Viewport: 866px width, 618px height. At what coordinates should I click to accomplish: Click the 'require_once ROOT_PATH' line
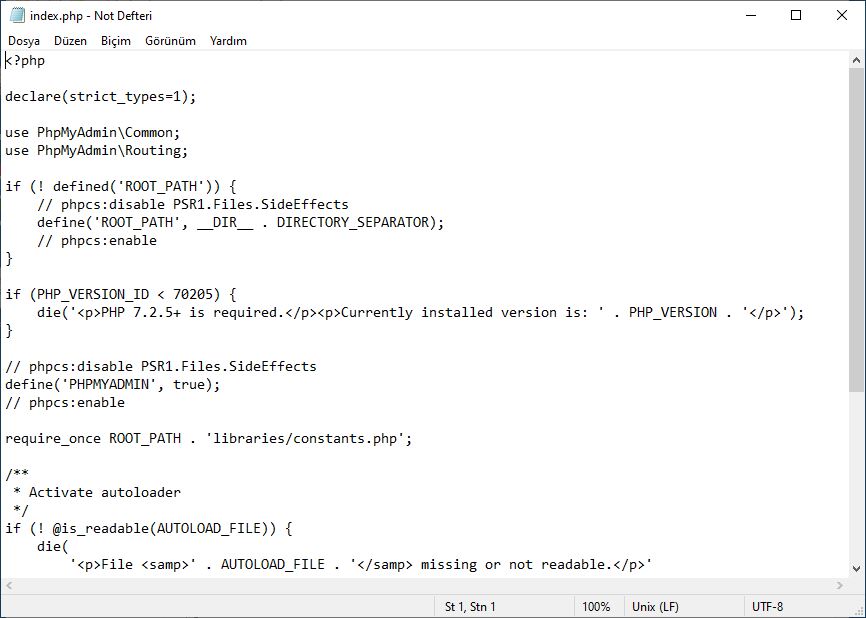pyautogui.click(x=209, y=439)
